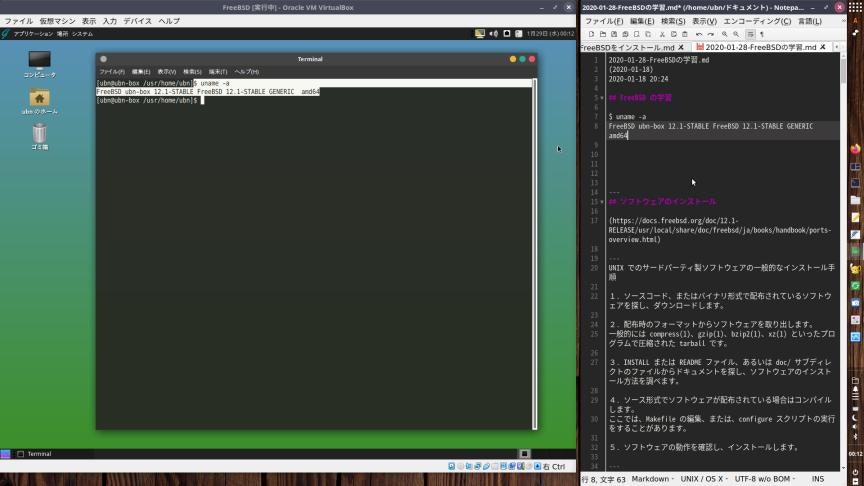
Task: Click the power icon at dock bottom
Action: (855, 473)
